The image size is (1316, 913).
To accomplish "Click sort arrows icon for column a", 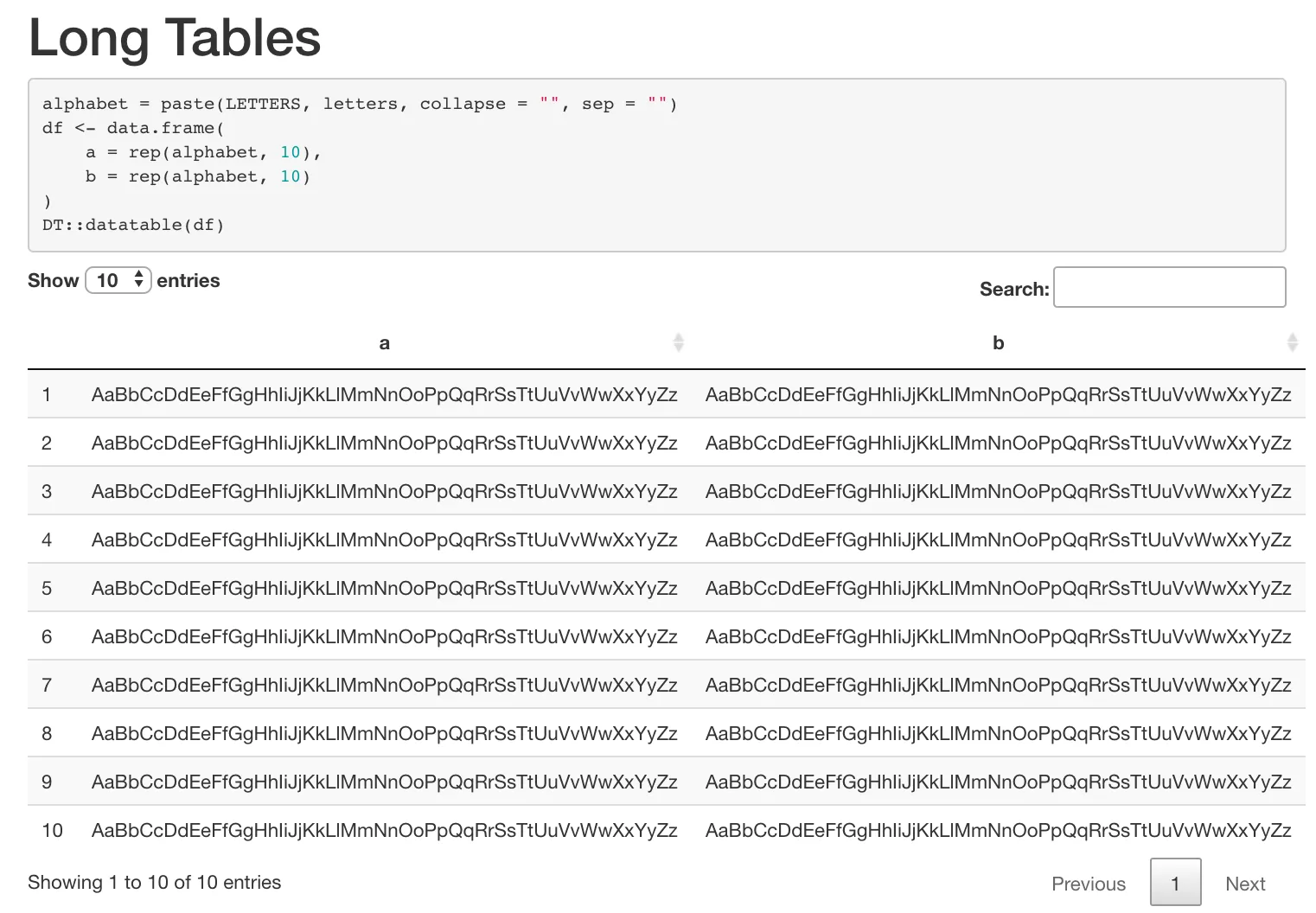I will click(678, 343).
